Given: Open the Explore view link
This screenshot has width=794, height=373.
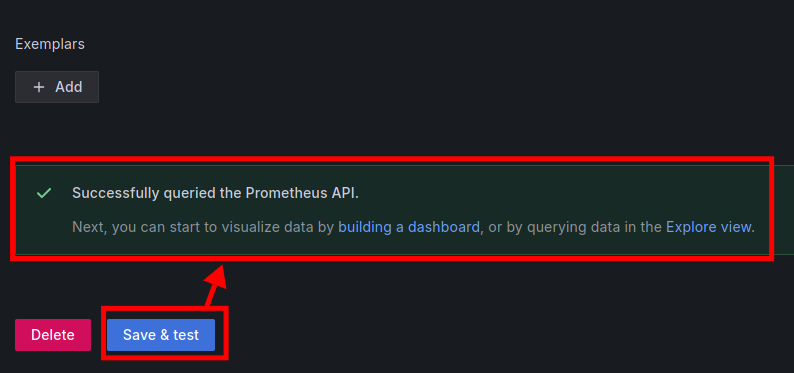Looking at the screenshot, I should (x=708, y=227).
